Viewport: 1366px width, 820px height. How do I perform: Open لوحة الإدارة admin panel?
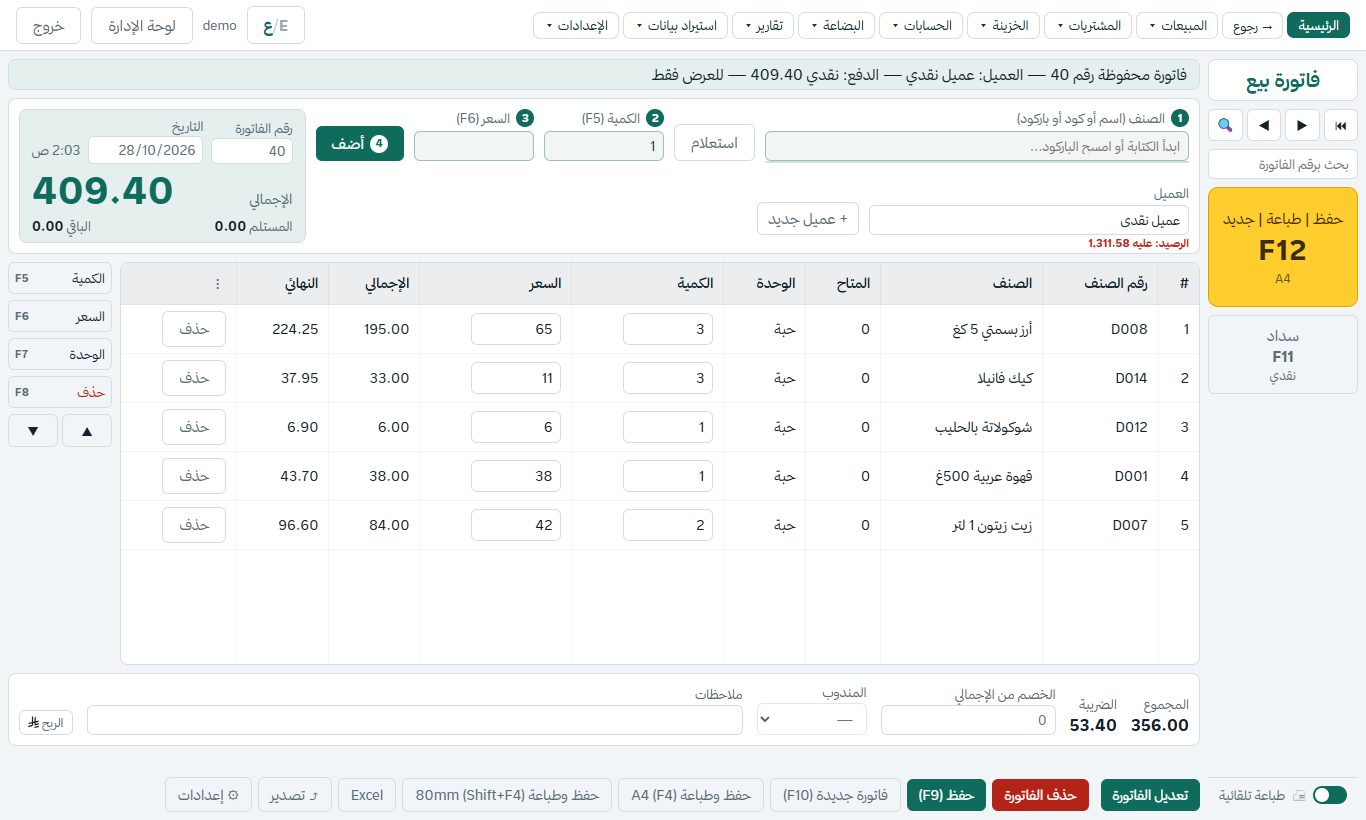click(142, 26)
